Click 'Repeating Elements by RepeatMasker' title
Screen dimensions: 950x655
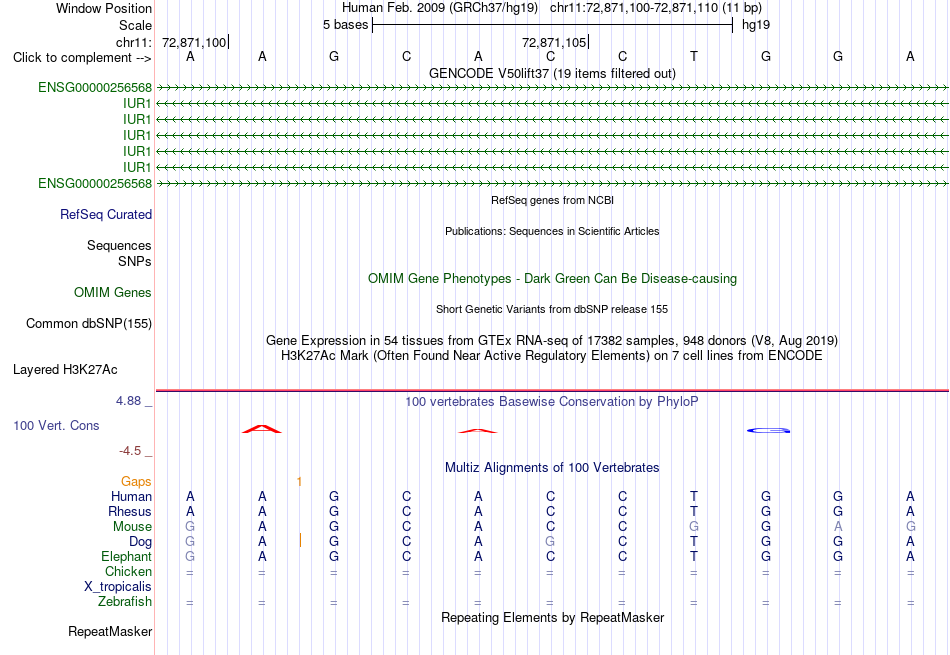(x=553, y=617)
